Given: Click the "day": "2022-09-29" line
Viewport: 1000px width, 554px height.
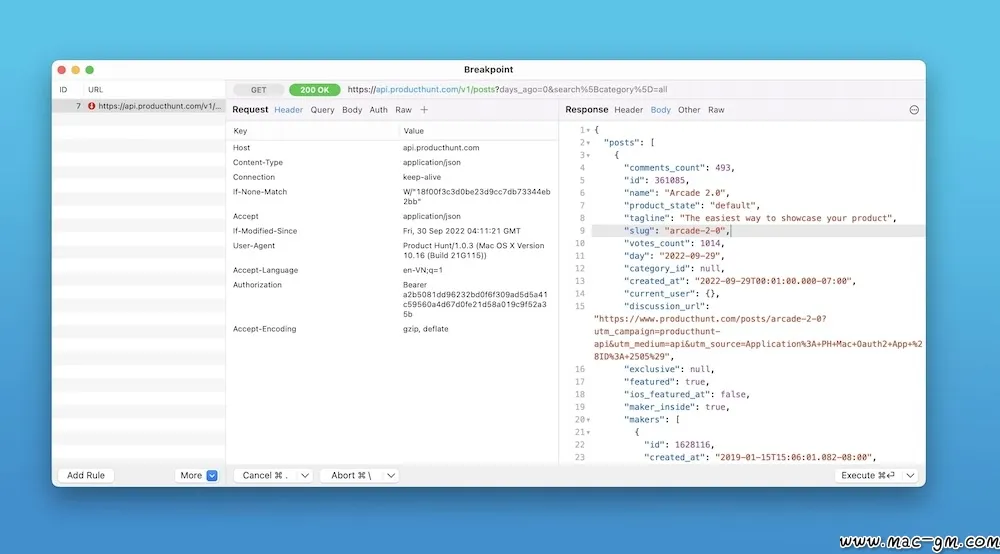Looking at the screenshot, I should tap(674, 256).
